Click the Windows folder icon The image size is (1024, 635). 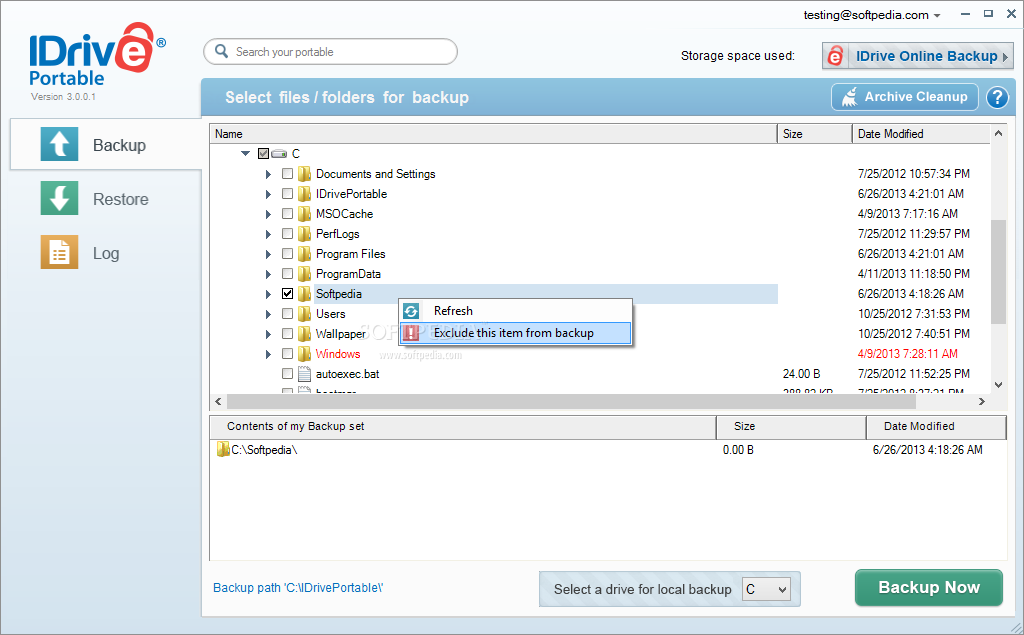coord(304,353)
